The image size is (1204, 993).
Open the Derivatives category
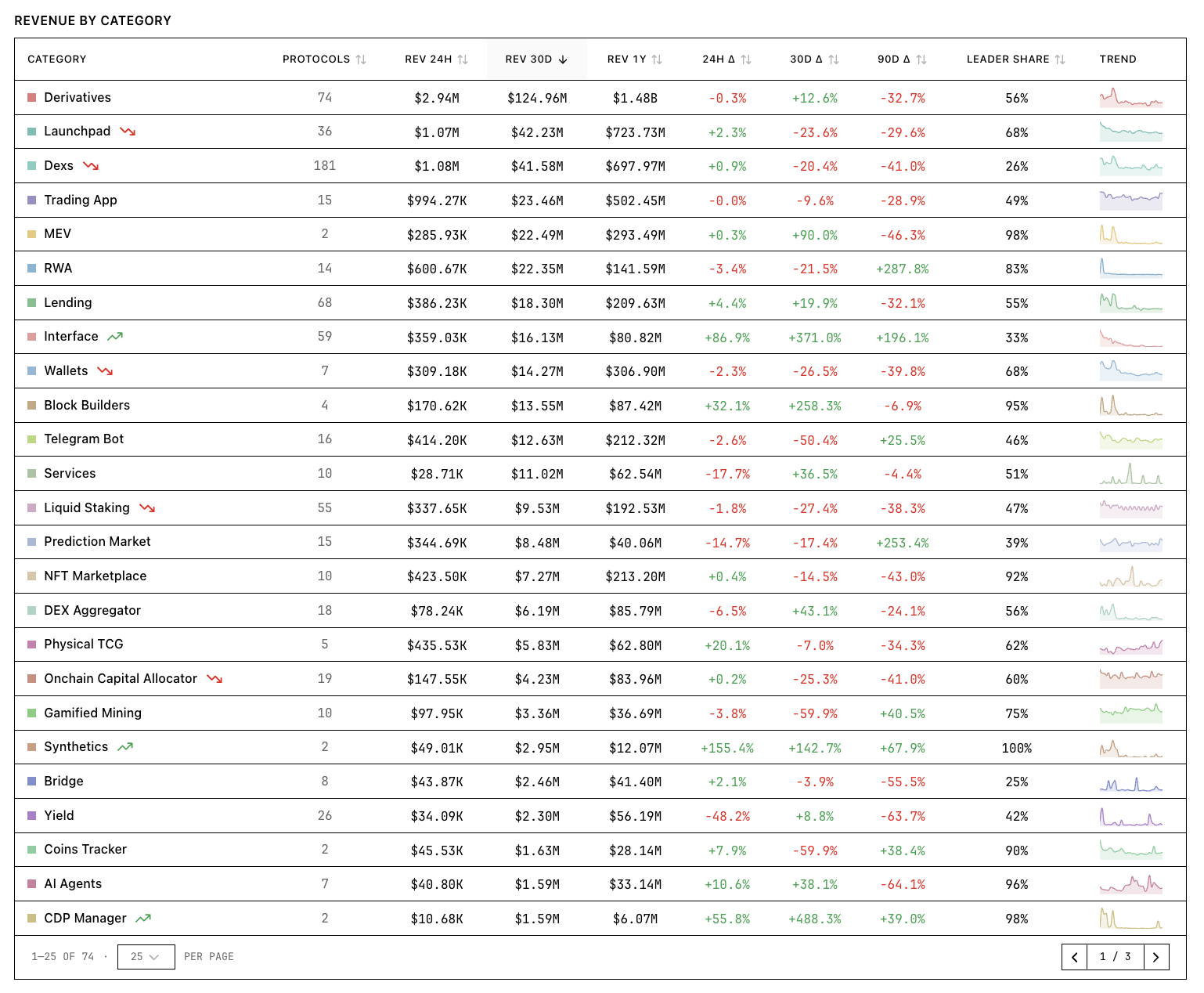pos(78,97)
